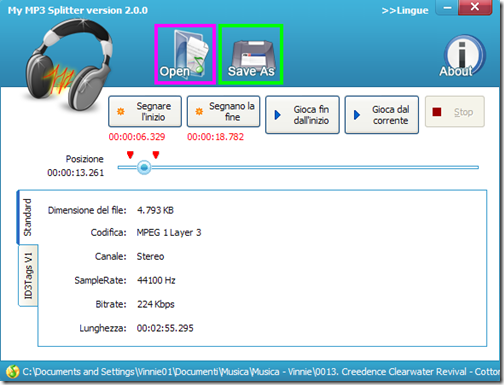The image size is (504, 385).
Task: Click the file path in status bar
Action: click(x=261, y=372)
